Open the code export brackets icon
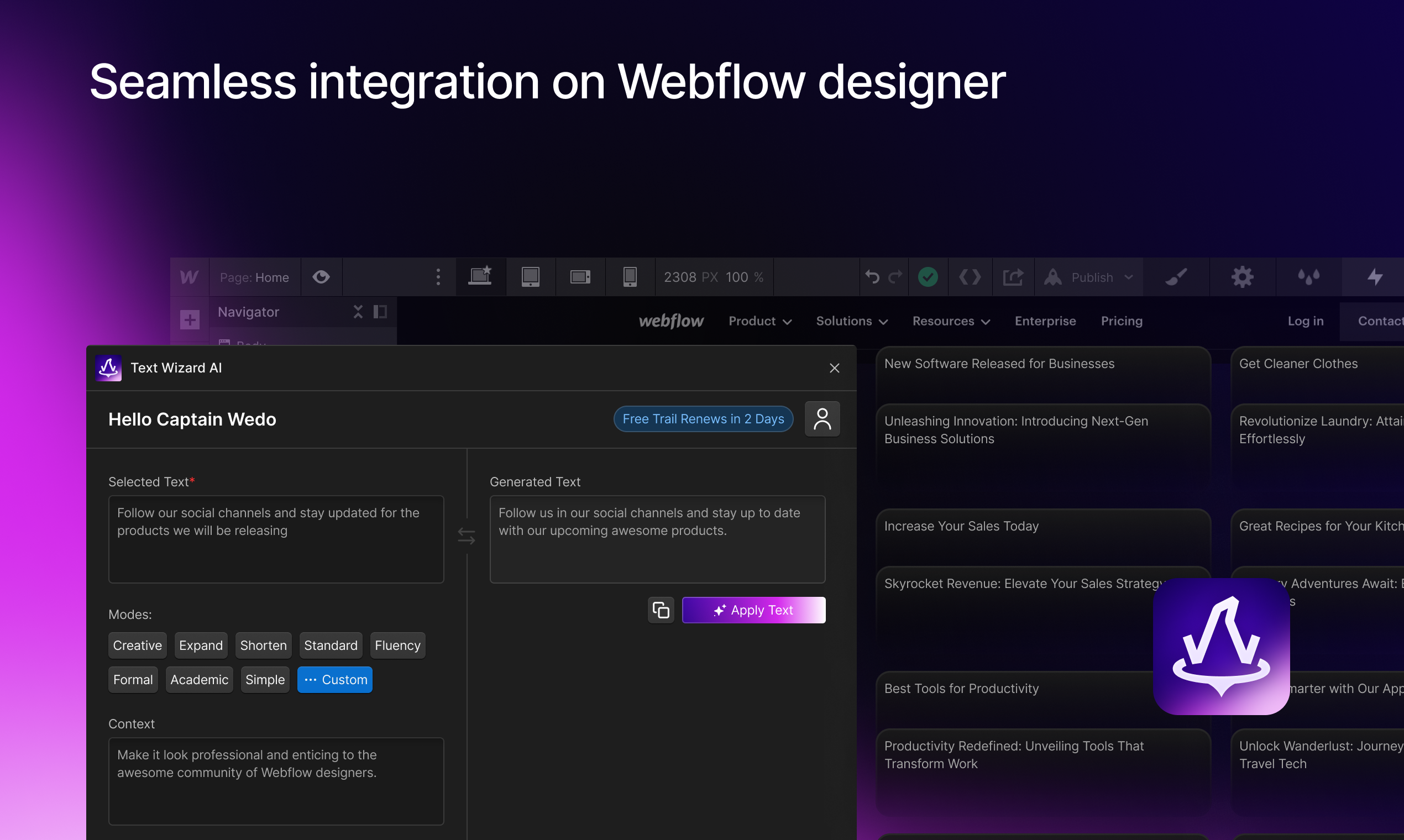The width and height of the screenshot is (1404, 840). click(x=970, y=277)
